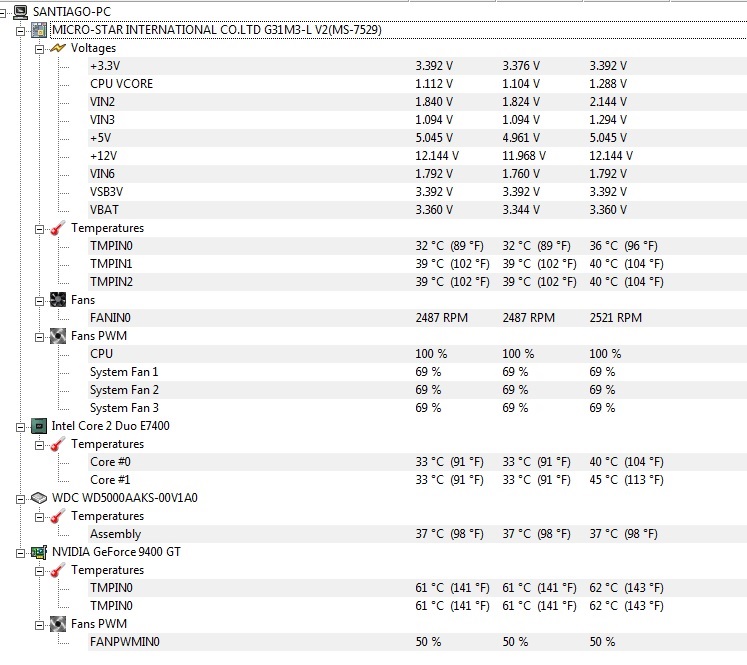Click the MSI motherboard icon

(x=39, y=30)
